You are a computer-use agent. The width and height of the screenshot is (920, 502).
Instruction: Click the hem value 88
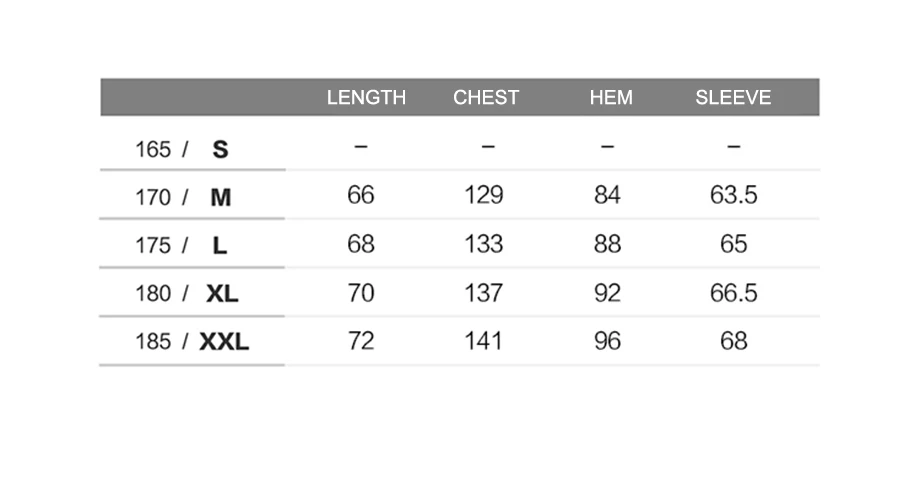(607, 244)
